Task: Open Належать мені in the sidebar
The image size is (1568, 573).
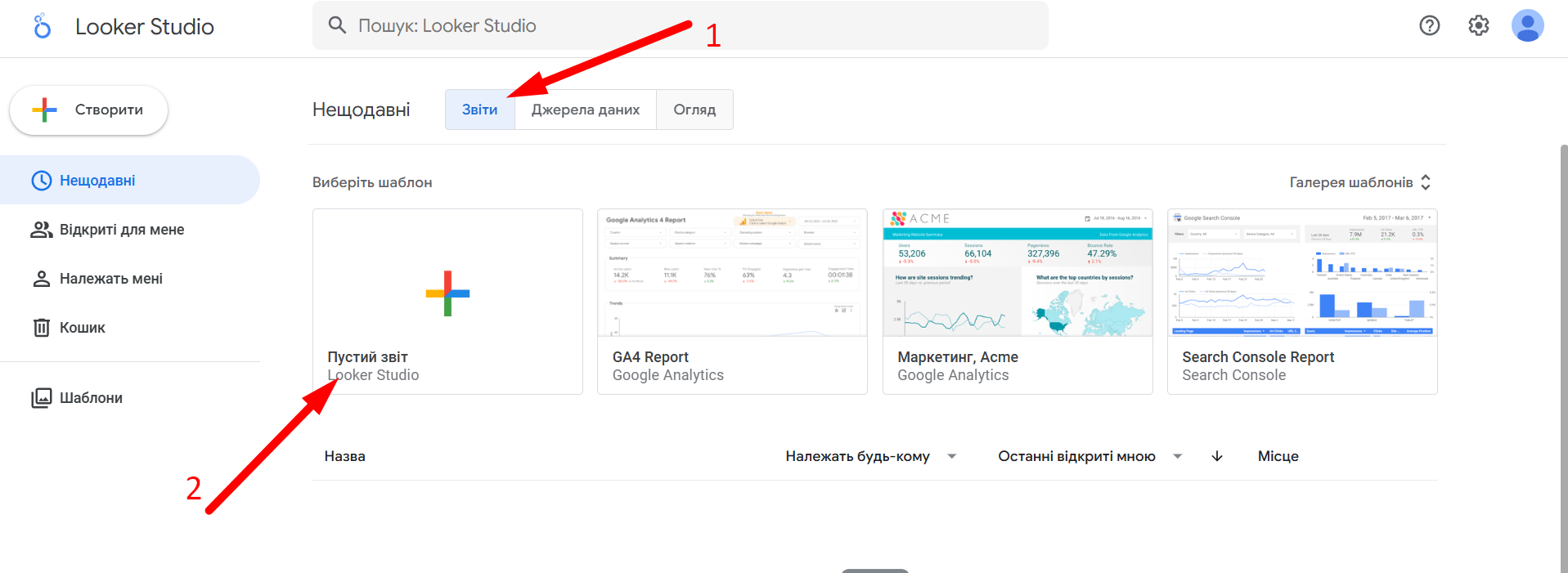Action: 130,279
